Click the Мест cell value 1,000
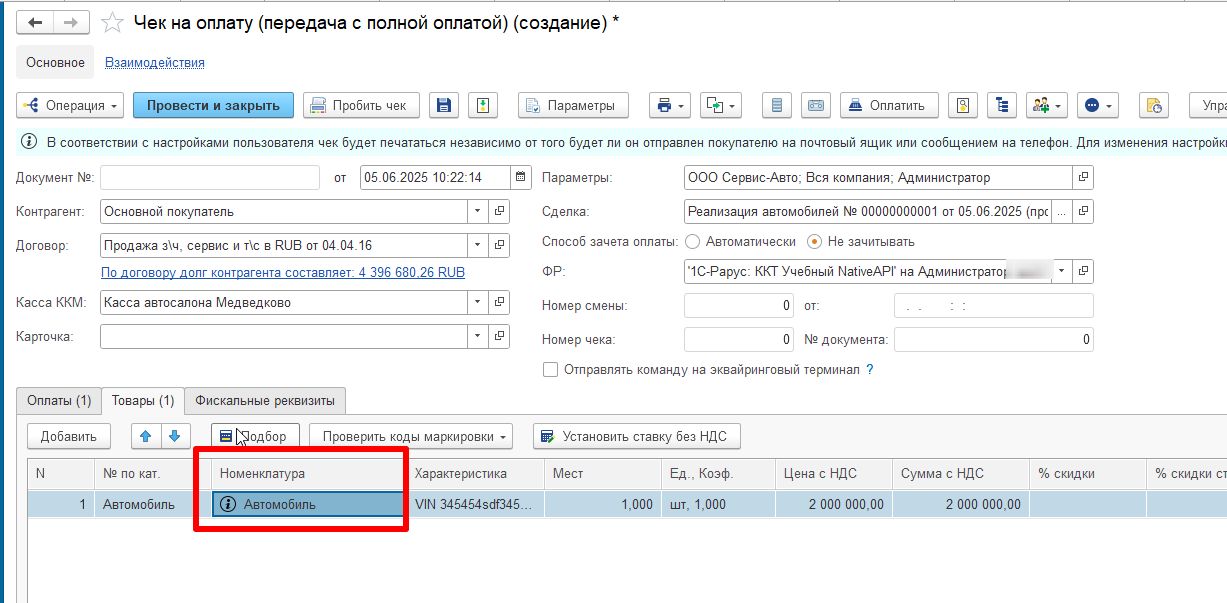 [x=602, y=504]
